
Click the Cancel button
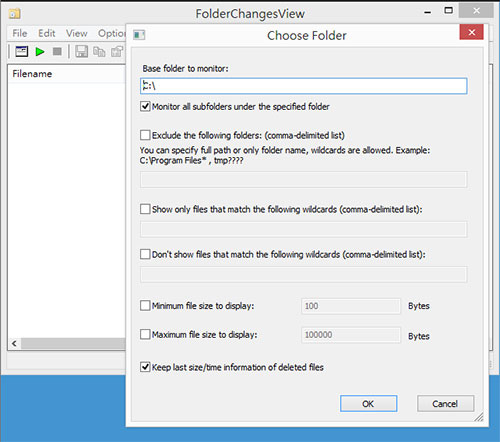tap(445, 404)
